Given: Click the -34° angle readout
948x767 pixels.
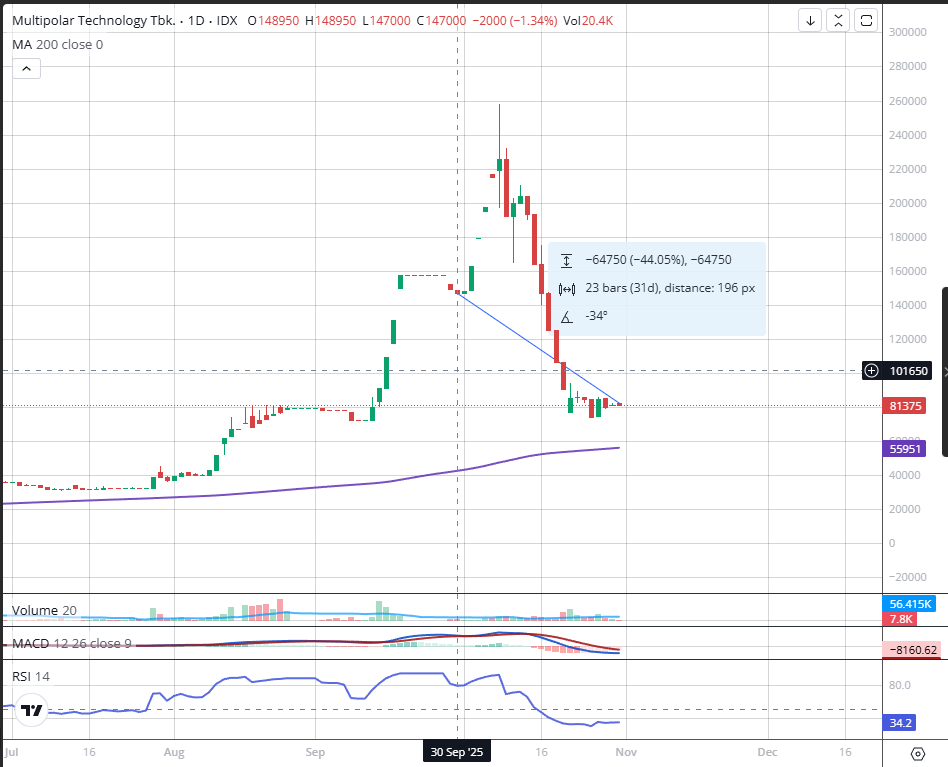Looking at the screenshot, I should (597, 316).
